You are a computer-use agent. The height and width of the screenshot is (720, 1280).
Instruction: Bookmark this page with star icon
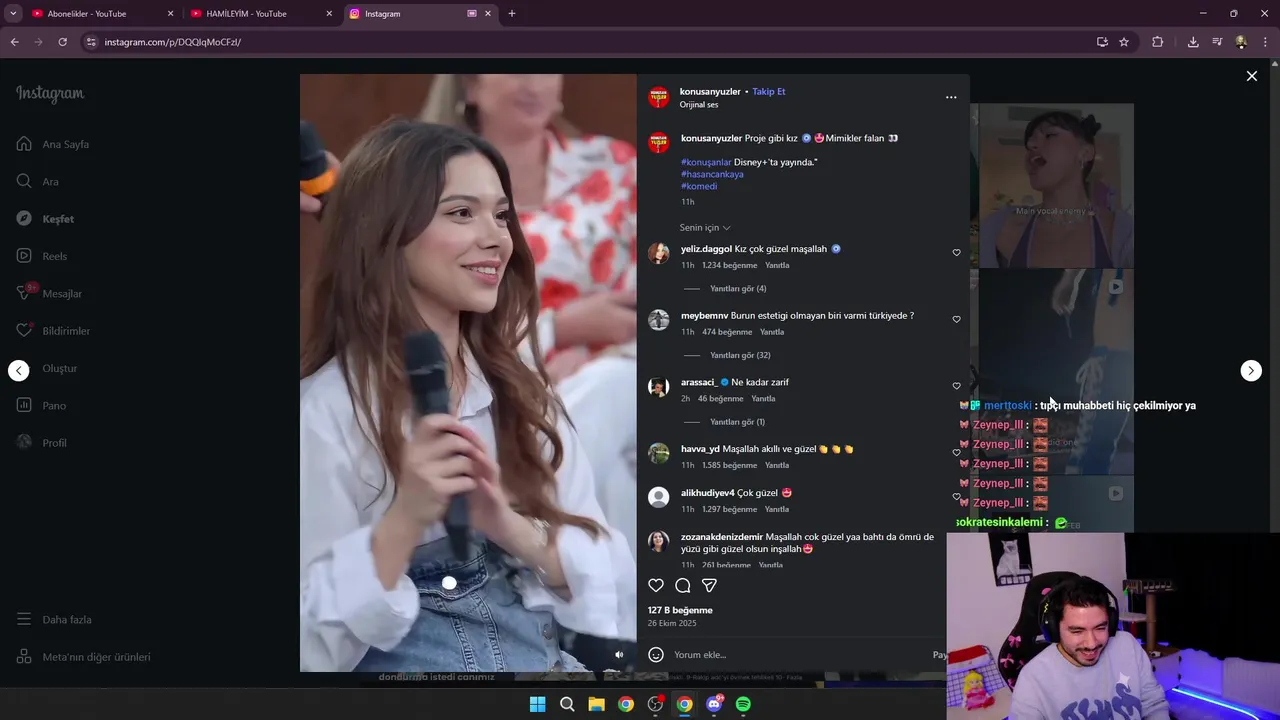tap(1124, 42)
